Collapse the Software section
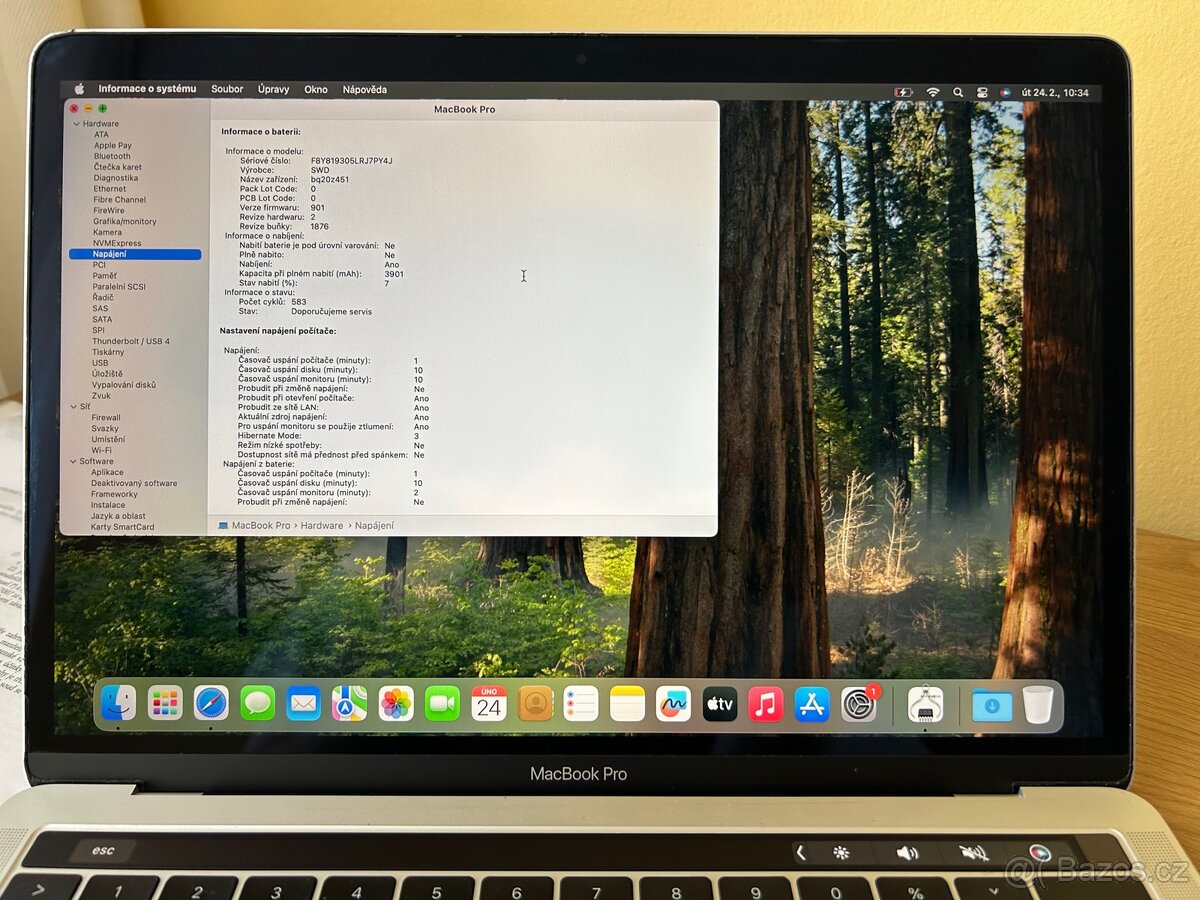Viewport: 1200px width, 900px height. [x=76, y=461]
